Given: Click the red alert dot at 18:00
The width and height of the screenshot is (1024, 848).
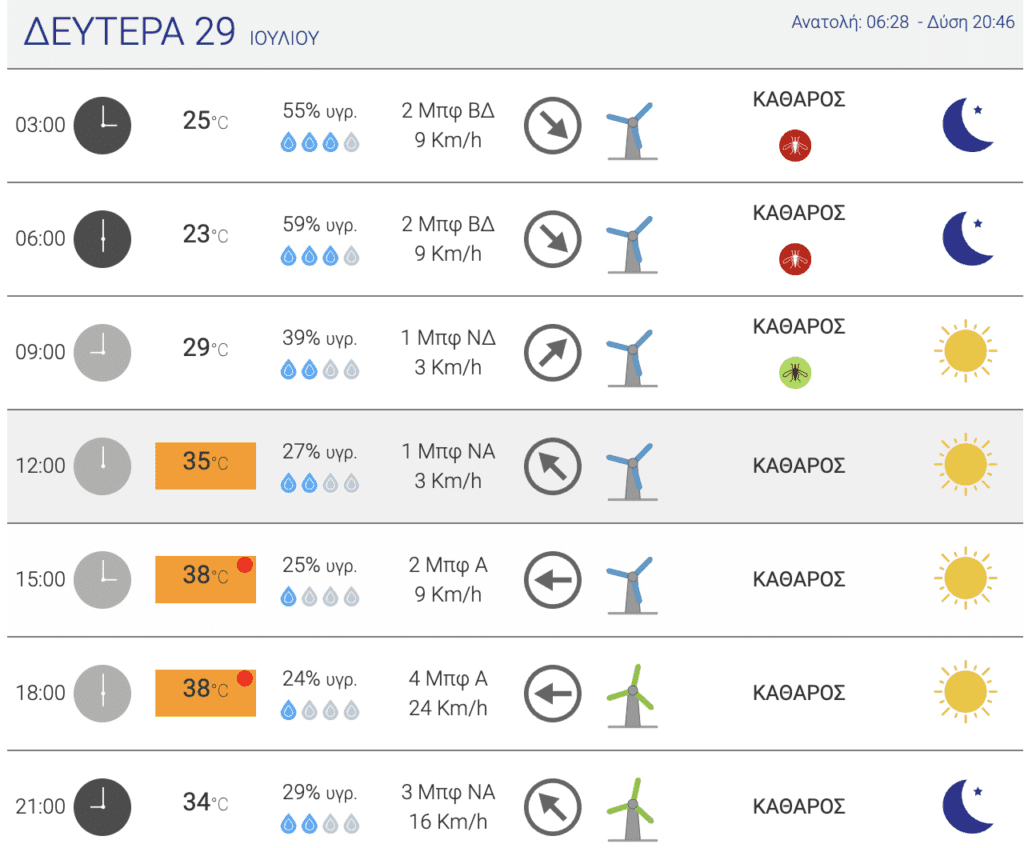Looking at the screenshot, I should 245,678.
